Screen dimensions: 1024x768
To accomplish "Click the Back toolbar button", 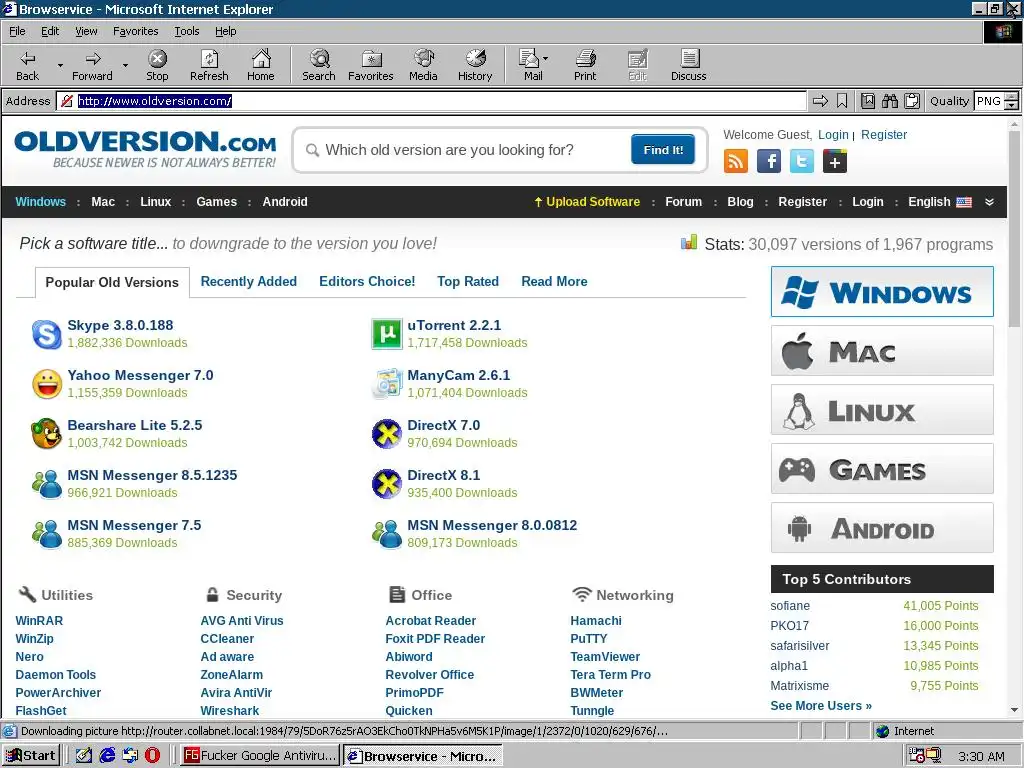I will tap(27, 65).
